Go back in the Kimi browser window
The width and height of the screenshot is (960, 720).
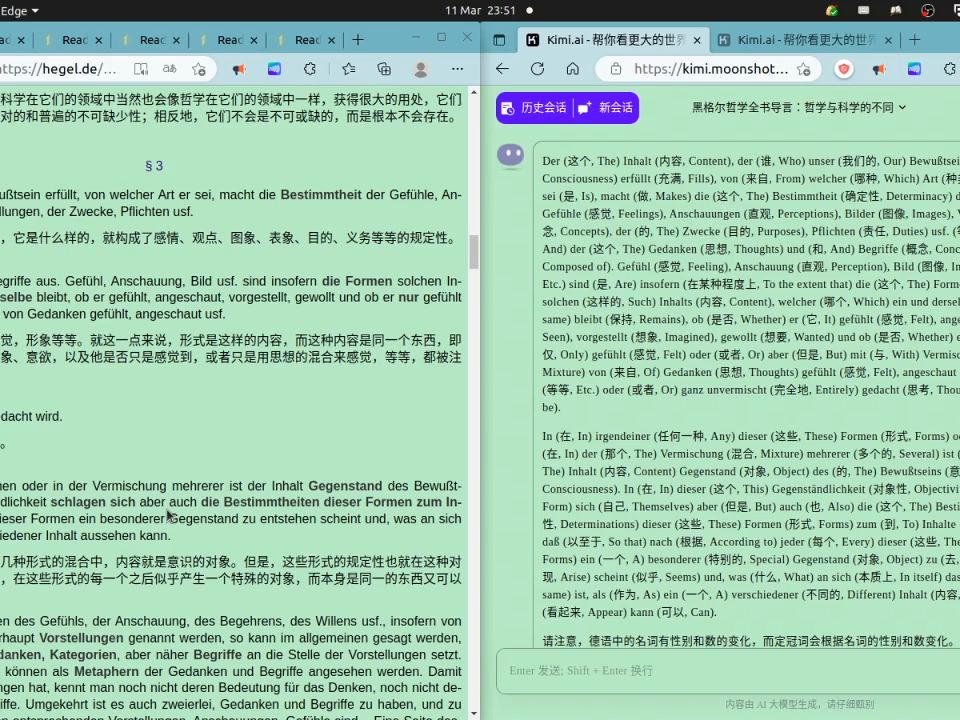click(501, 70)
